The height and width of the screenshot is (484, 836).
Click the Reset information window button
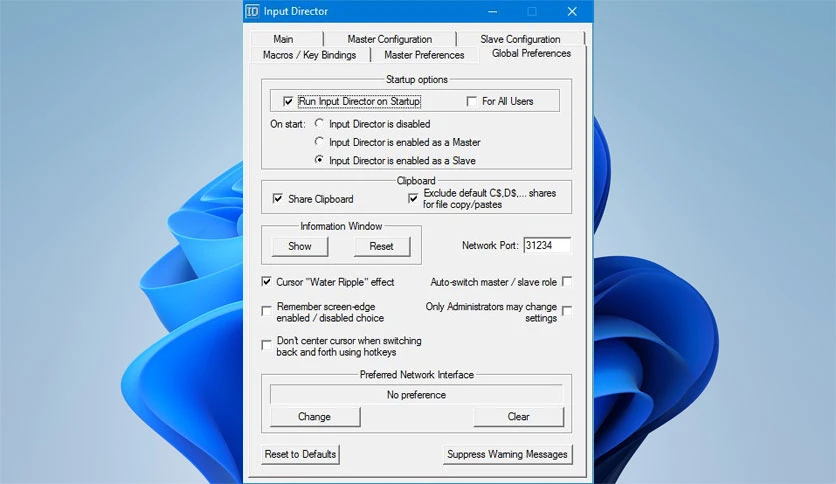[x=382, y=246]
